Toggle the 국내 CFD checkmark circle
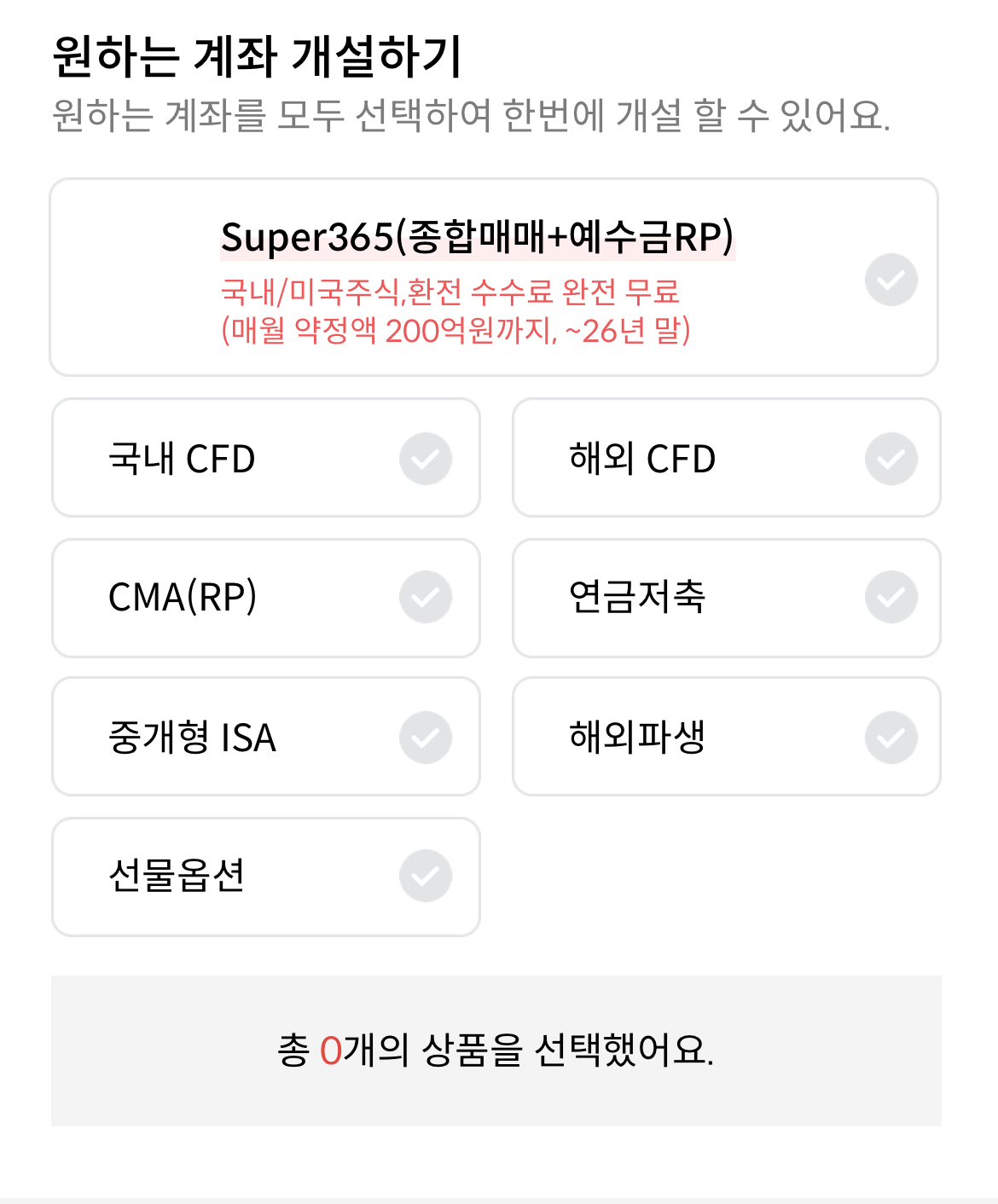998x1204 pixels. pos(426,459)
